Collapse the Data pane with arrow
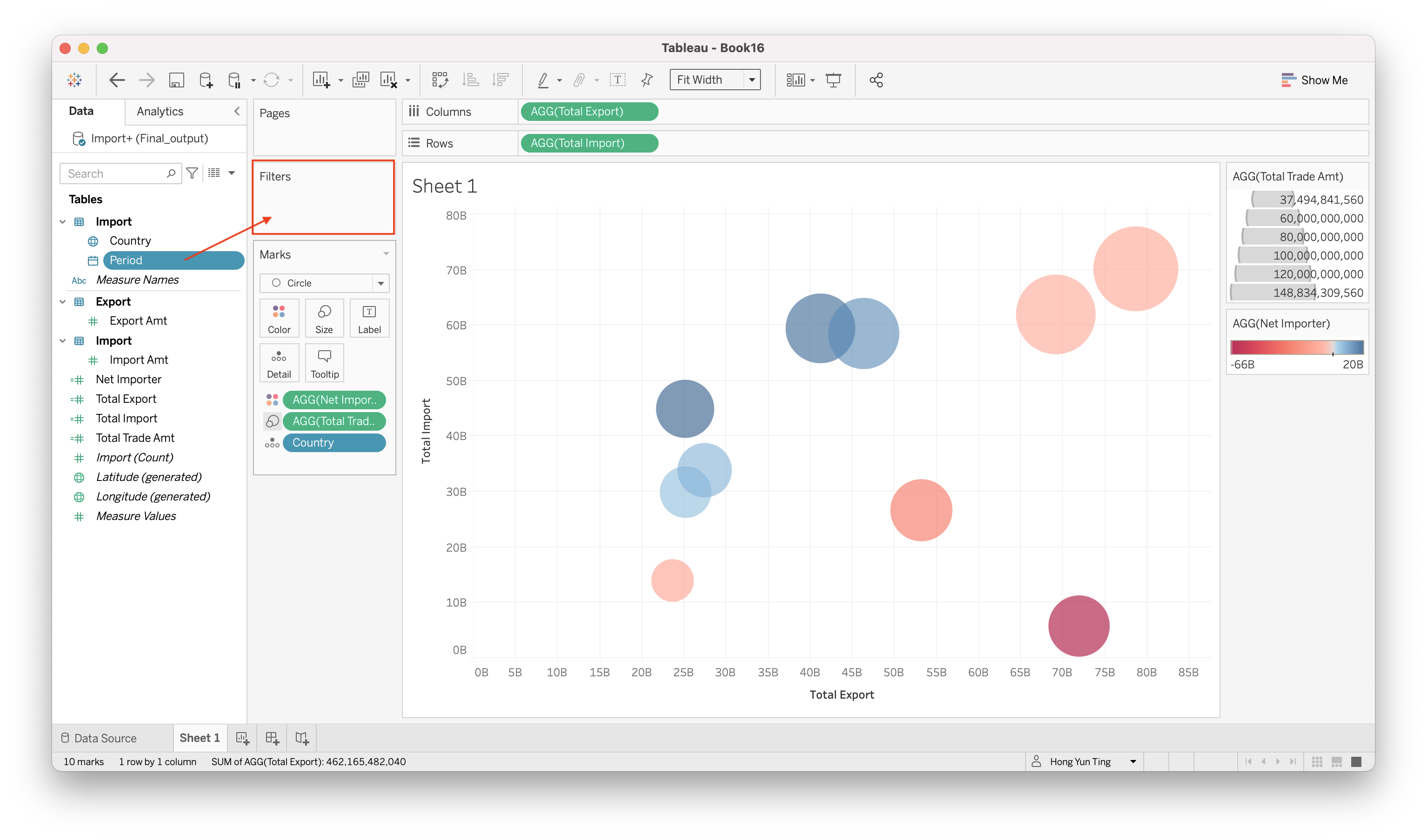Image resolution: width=1427 pixels, height=840 pixels. point(237,111)
